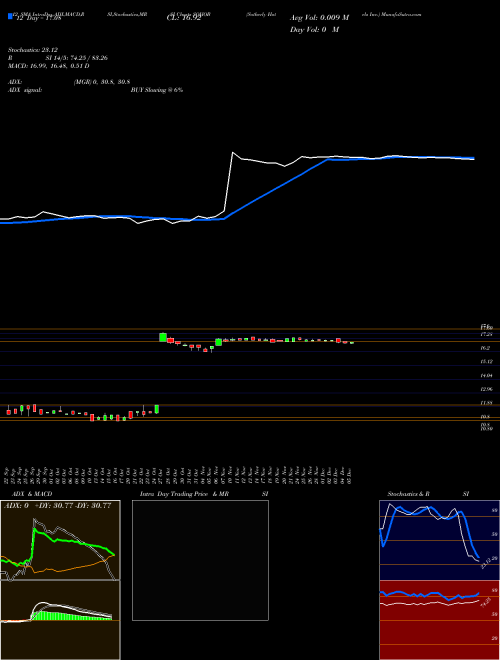Click the '(MGR) 0, 30.8, 30.8' ADX values
Viewport: 500px width, 660px height.
[x=101, y=82]
